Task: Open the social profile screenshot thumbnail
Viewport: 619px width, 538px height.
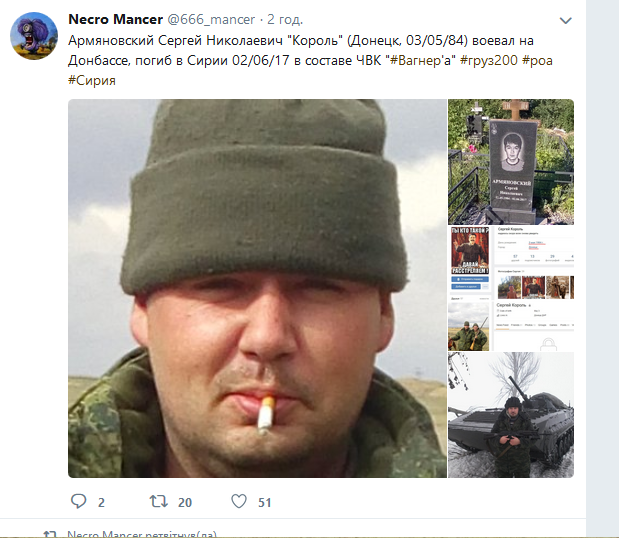Action: (x=511, y=289)
